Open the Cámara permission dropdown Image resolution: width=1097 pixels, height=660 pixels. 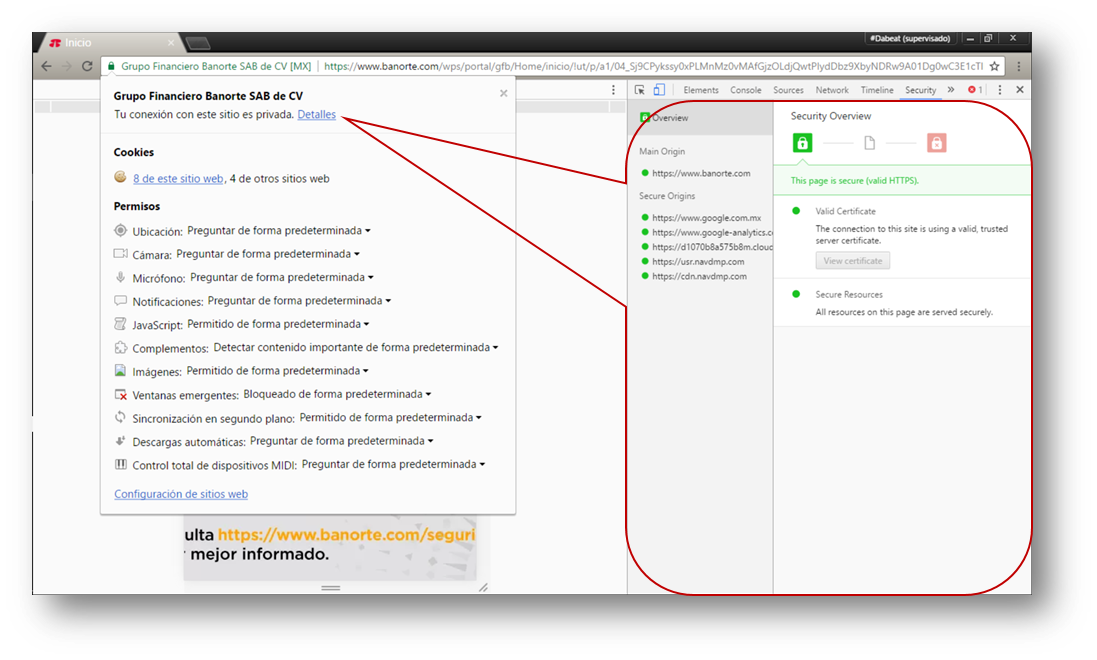pos(268,254)
